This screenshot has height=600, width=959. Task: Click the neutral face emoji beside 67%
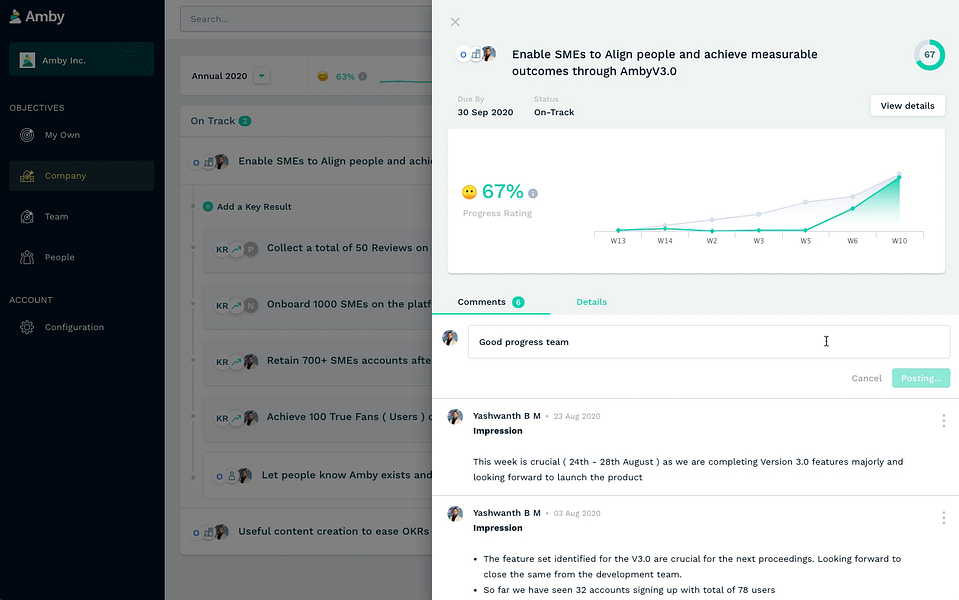click(x=469, y=193)
